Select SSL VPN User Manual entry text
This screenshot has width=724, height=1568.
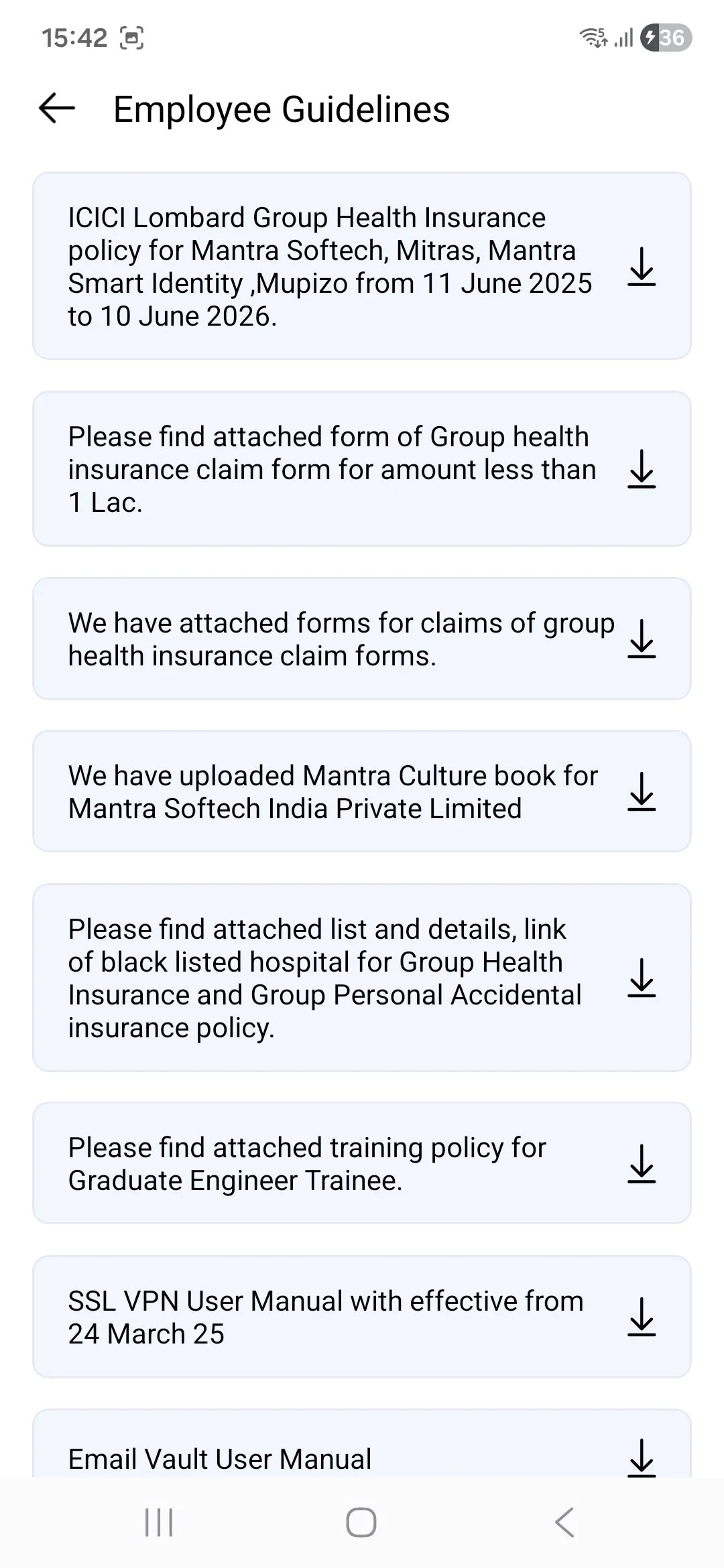(x=326, y=1317)
